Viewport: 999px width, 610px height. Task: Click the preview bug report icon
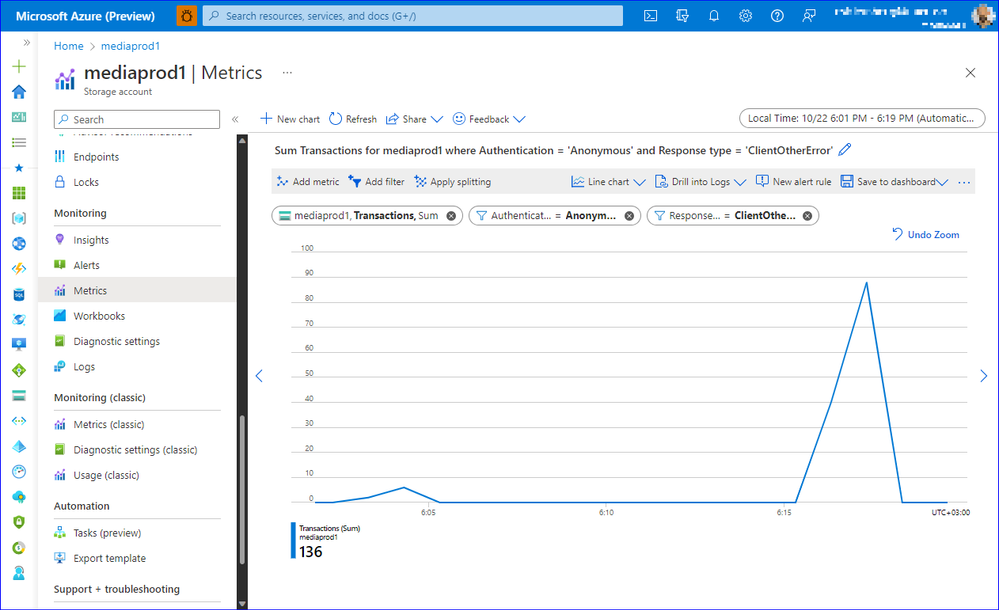click(x=187, y=16)
